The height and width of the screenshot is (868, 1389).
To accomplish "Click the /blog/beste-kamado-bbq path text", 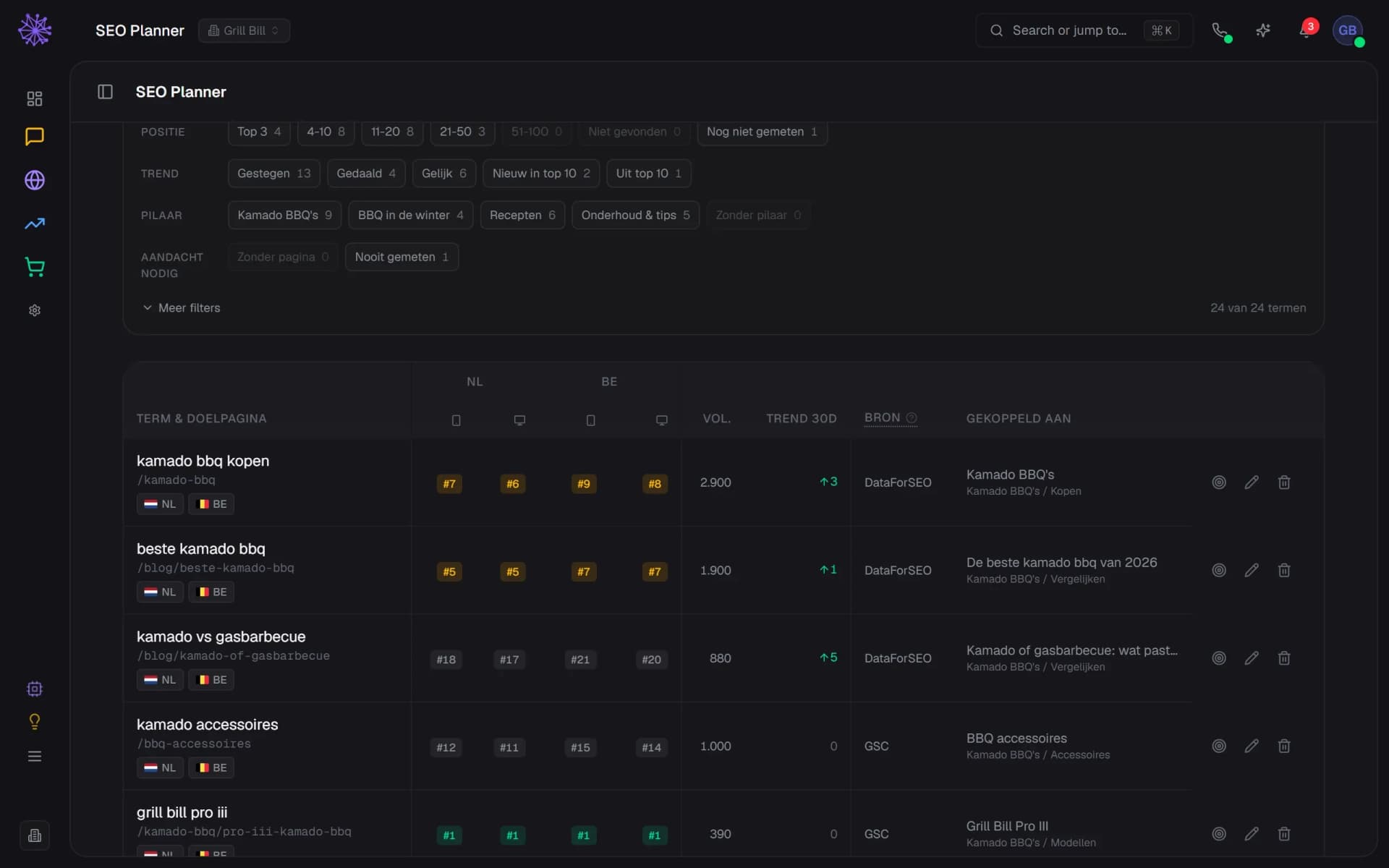I will [x=216, y=569].
